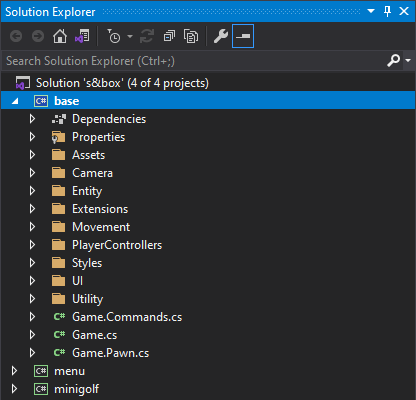This screenshot has height=400, width=416.
Task: Open the Pending Changes filter clock icon
Action: [x=114, y=36]
